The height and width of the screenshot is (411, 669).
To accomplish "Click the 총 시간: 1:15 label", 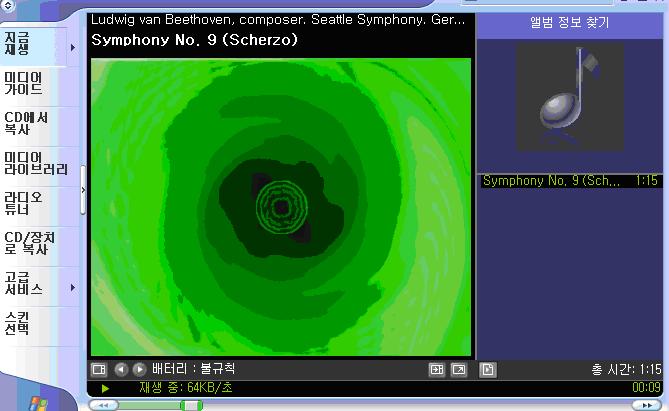I will 626,369.
